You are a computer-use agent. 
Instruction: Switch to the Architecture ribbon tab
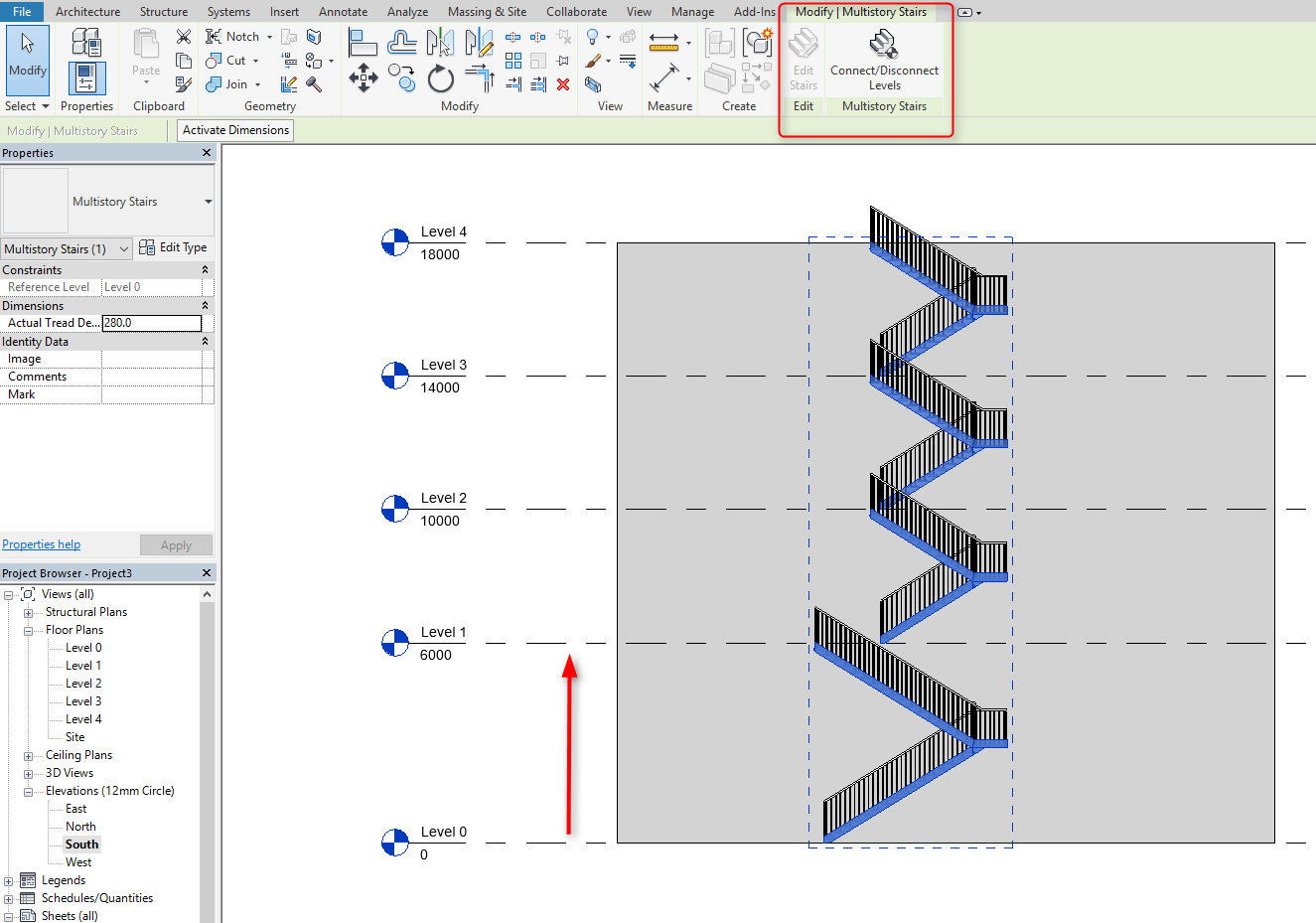point(87,12)
